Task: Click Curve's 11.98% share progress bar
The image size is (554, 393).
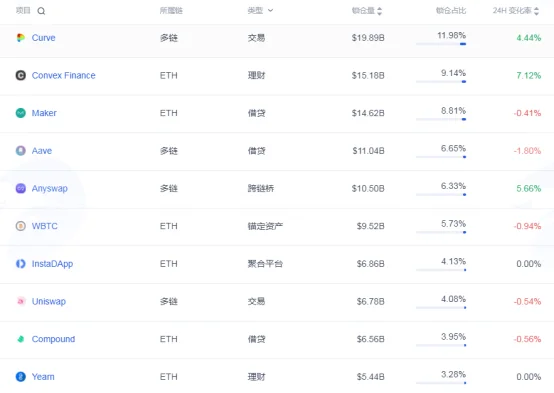Action: tap(441, 44)
